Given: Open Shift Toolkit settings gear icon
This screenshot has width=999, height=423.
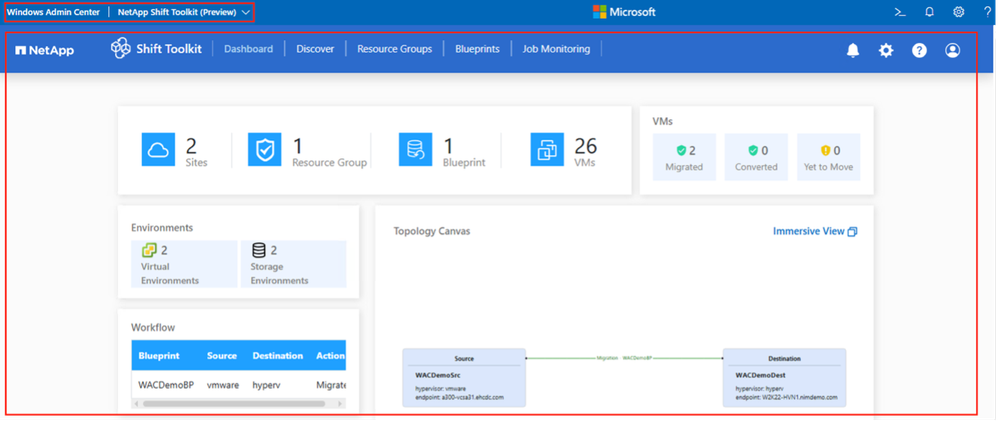Looking at the screenshot, I should coord(886,50).
